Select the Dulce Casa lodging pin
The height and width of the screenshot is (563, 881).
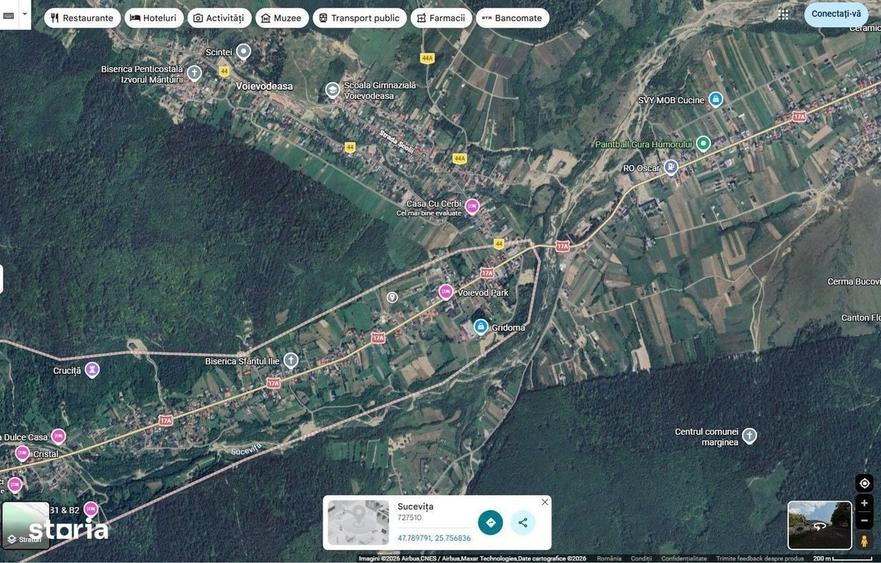click(x=58, y=436)
